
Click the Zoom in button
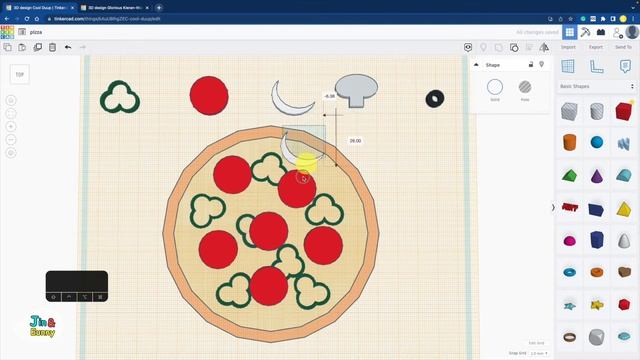pyautogui.click(x=11, y=127)
